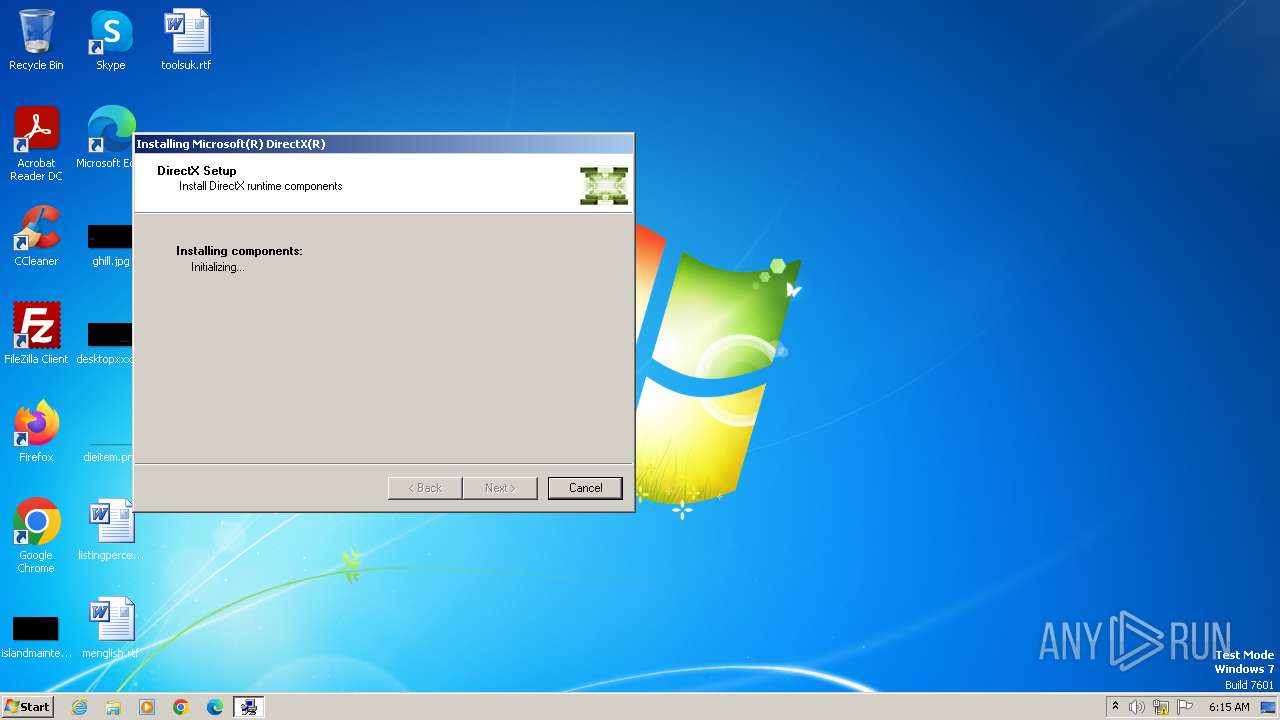Click the DirectX logo icon in the dialog header
Screen dimensions: 1280x720
tap(604, 186)
